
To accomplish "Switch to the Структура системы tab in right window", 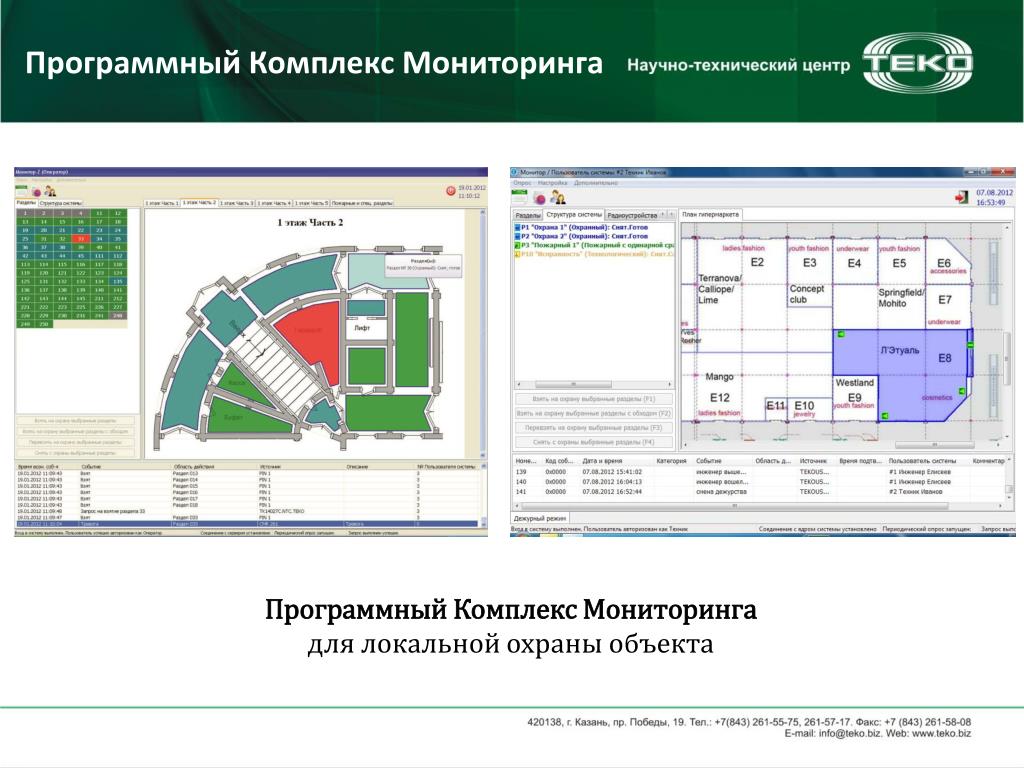I will pyautogui.click(x=574, y=214).
